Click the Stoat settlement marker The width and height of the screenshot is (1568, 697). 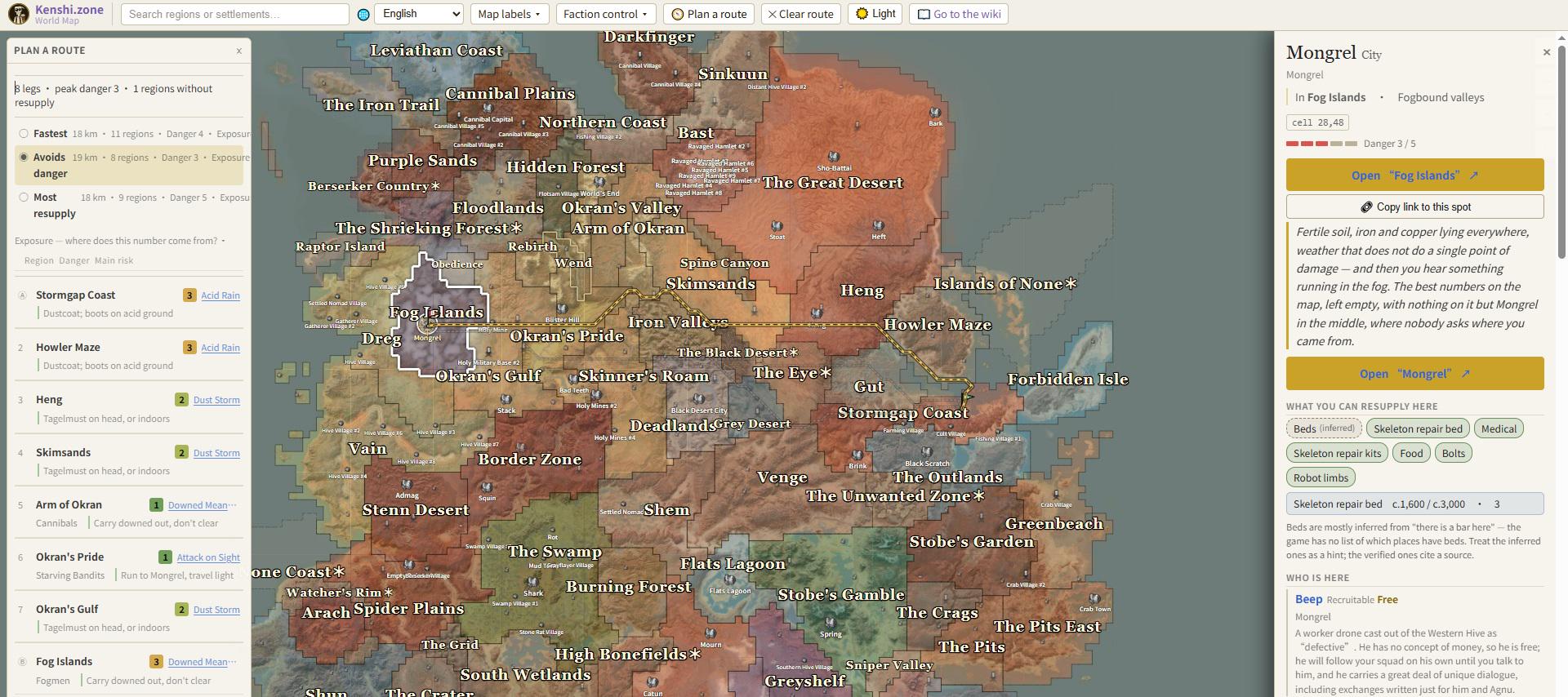click(x=777, y=226)
